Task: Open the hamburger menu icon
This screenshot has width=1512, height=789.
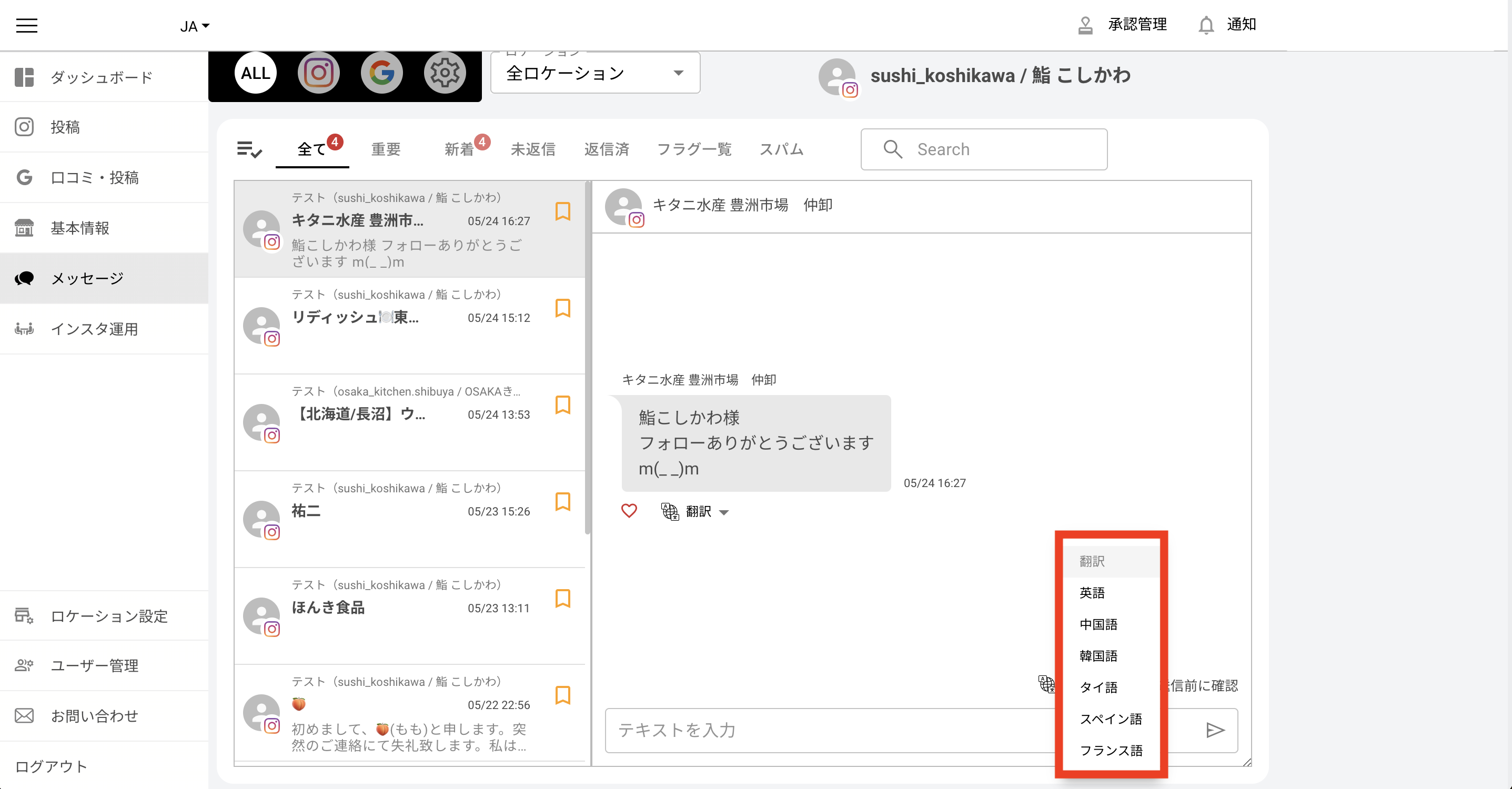Action: [26, 25]
